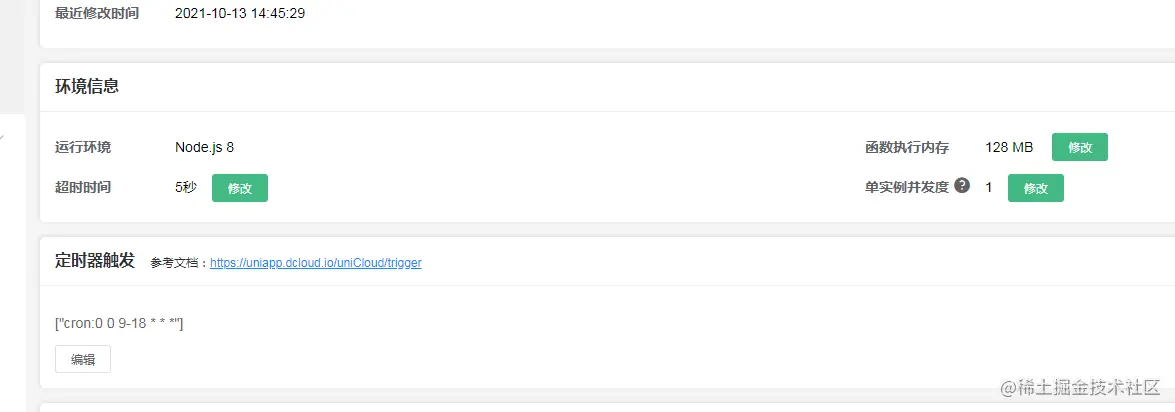Click the 运行环境 label

click(x=83, y=148)
